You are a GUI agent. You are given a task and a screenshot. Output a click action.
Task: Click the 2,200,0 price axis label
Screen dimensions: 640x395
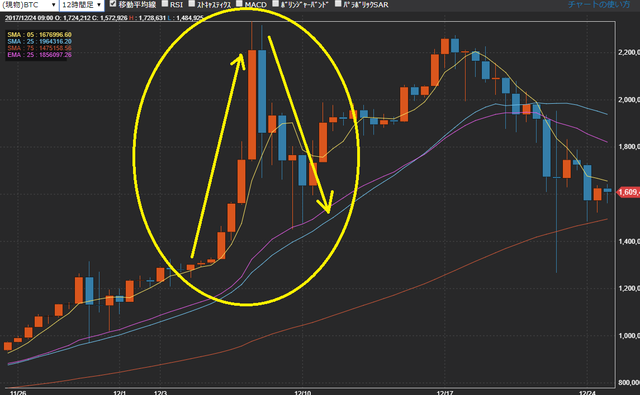629,52
